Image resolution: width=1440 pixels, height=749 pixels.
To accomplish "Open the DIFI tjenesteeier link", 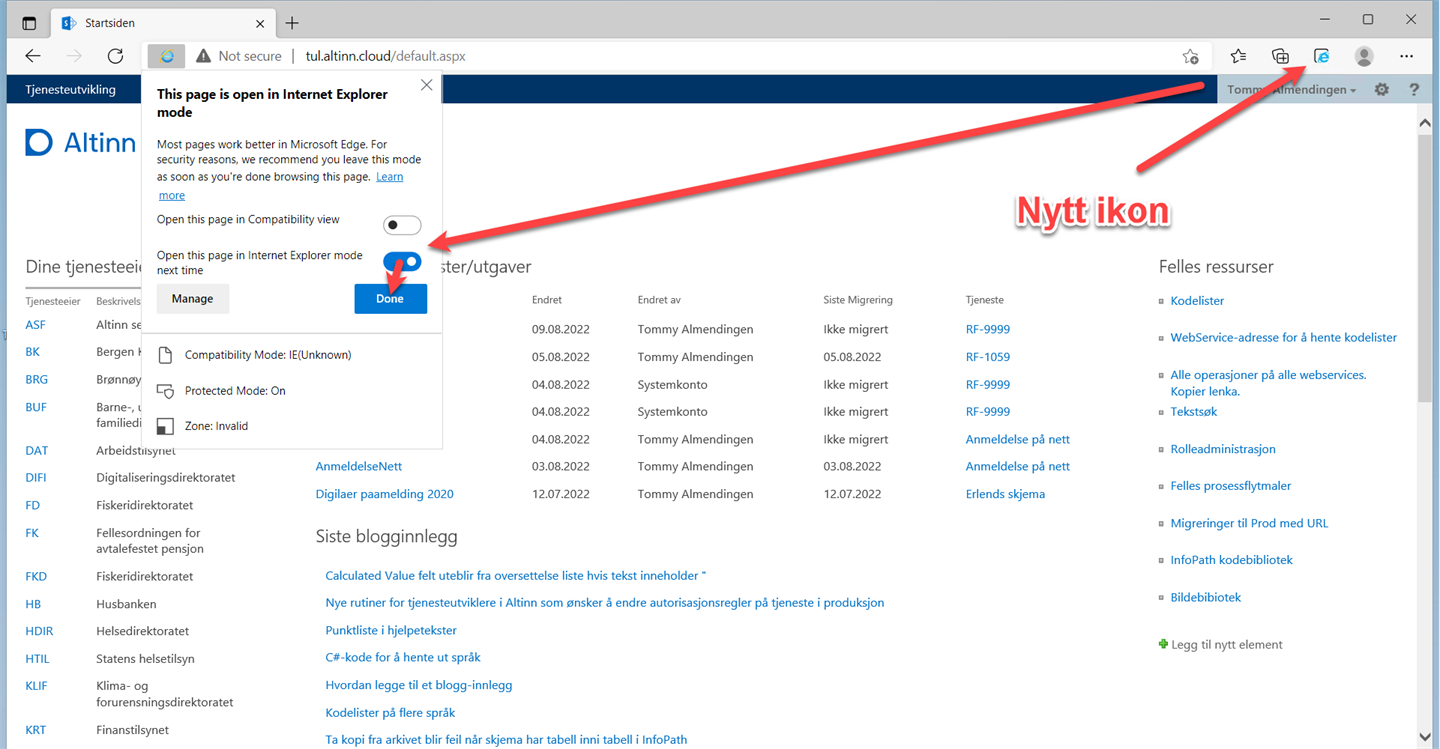I will [x=36, y=477].
